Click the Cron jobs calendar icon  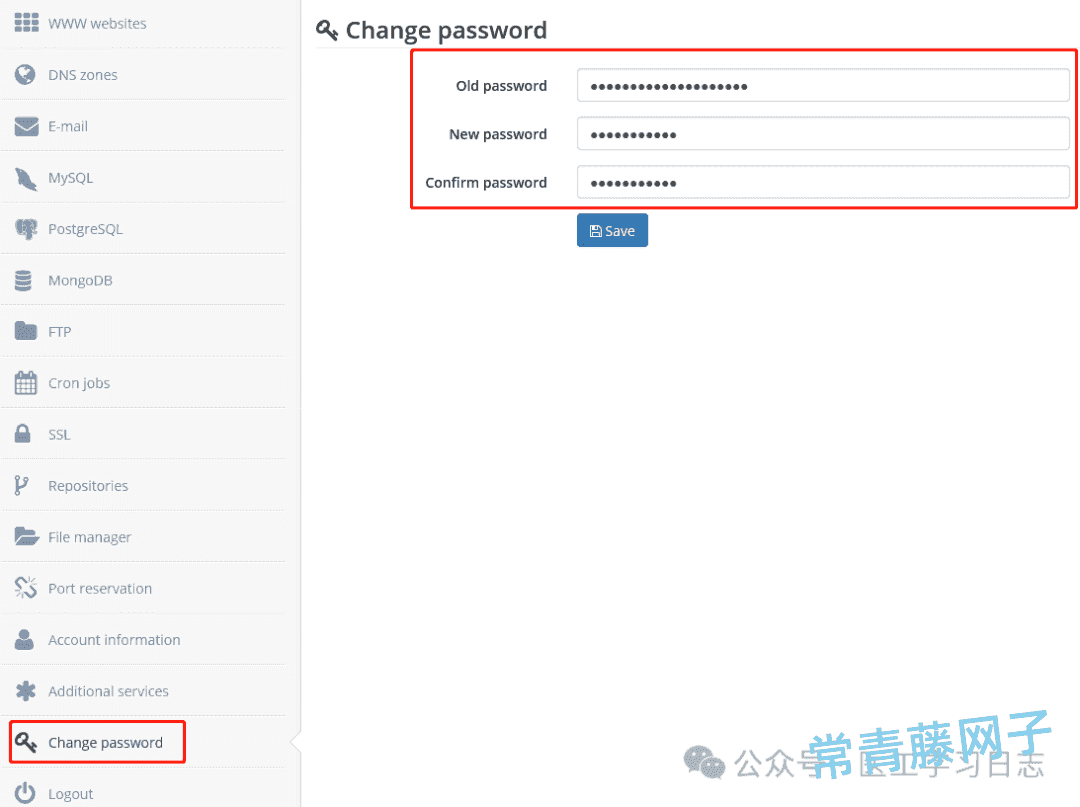click(x=25, y=382)
